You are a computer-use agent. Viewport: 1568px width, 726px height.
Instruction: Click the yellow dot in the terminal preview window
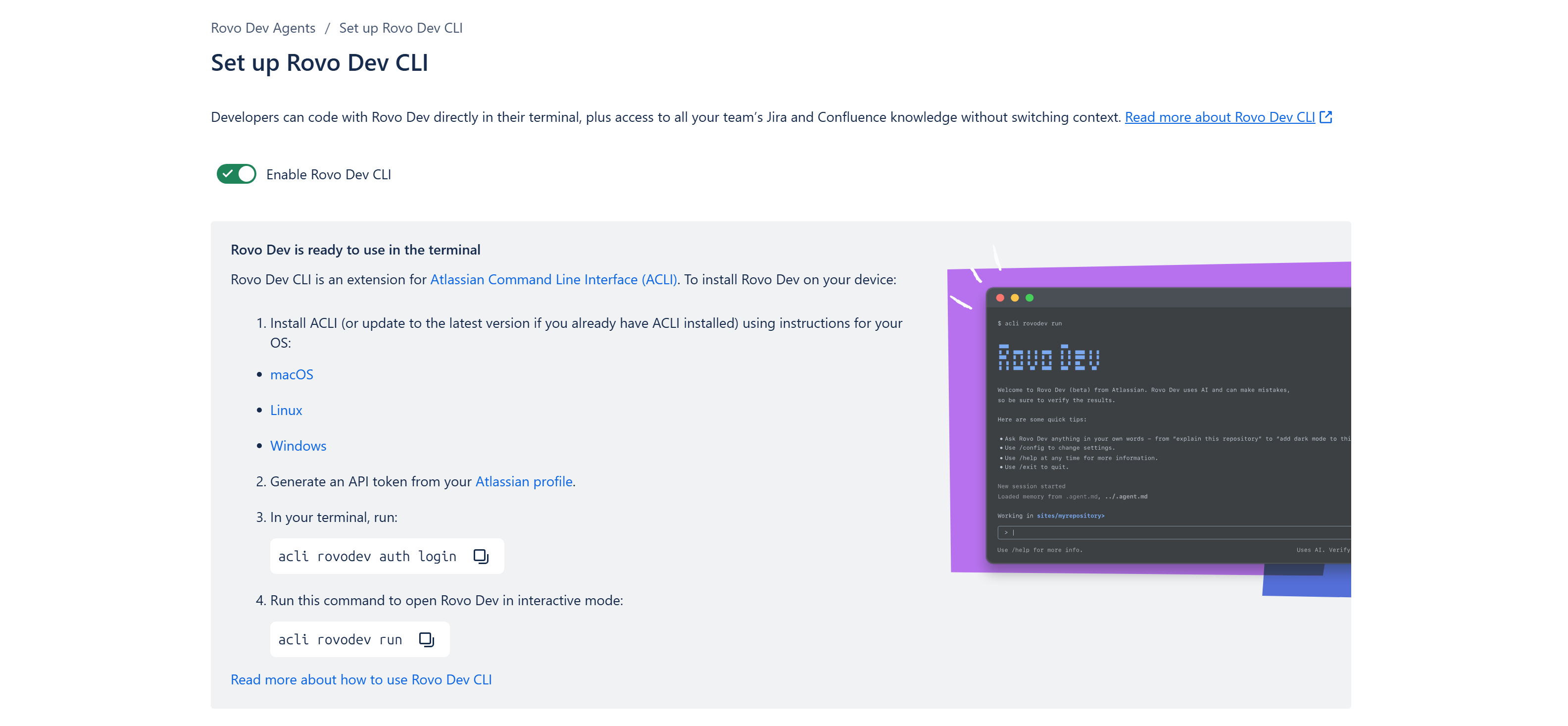point(1014,299)
